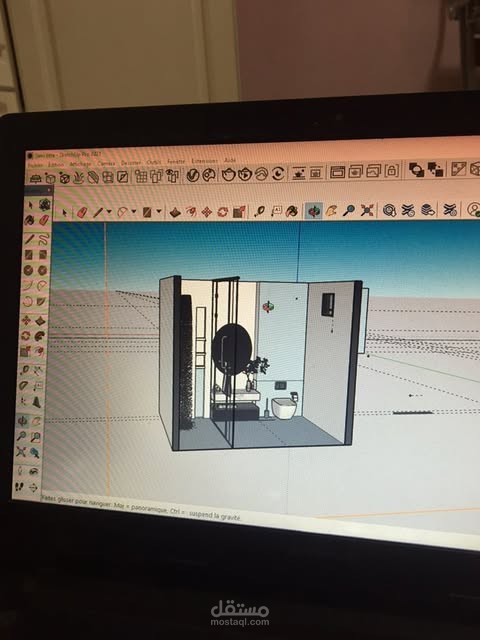Pick Paint Bucket in the horizontal toolbar
The height and width of the screenshot is (640, 480).
(x=291, y=211)
